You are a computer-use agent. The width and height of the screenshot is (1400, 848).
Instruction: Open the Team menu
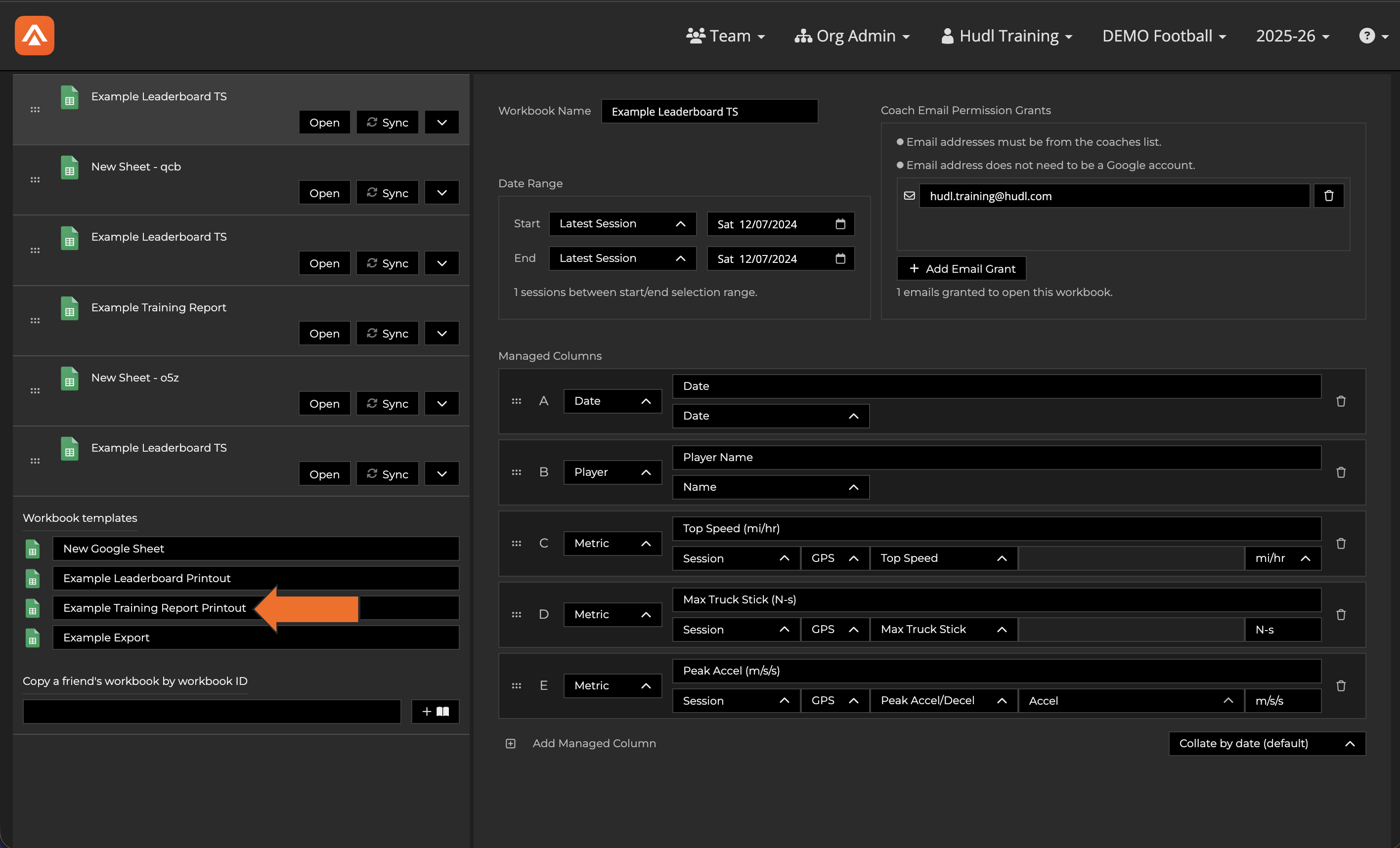pyautogui.click(x=726, y=36)
